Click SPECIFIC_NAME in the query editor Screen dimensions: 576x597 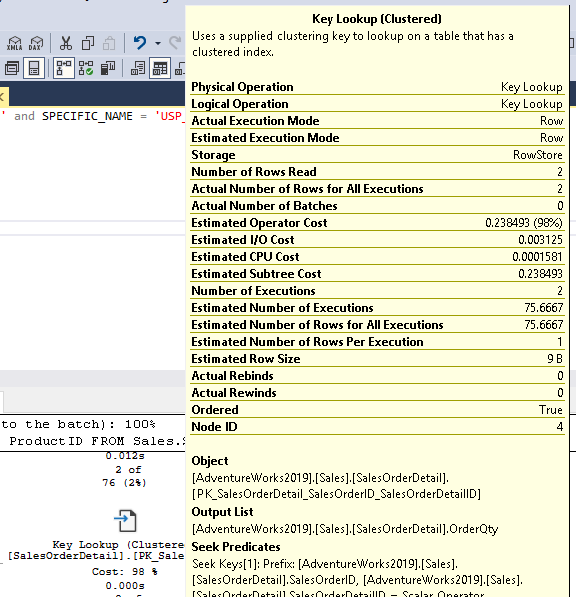87,116
